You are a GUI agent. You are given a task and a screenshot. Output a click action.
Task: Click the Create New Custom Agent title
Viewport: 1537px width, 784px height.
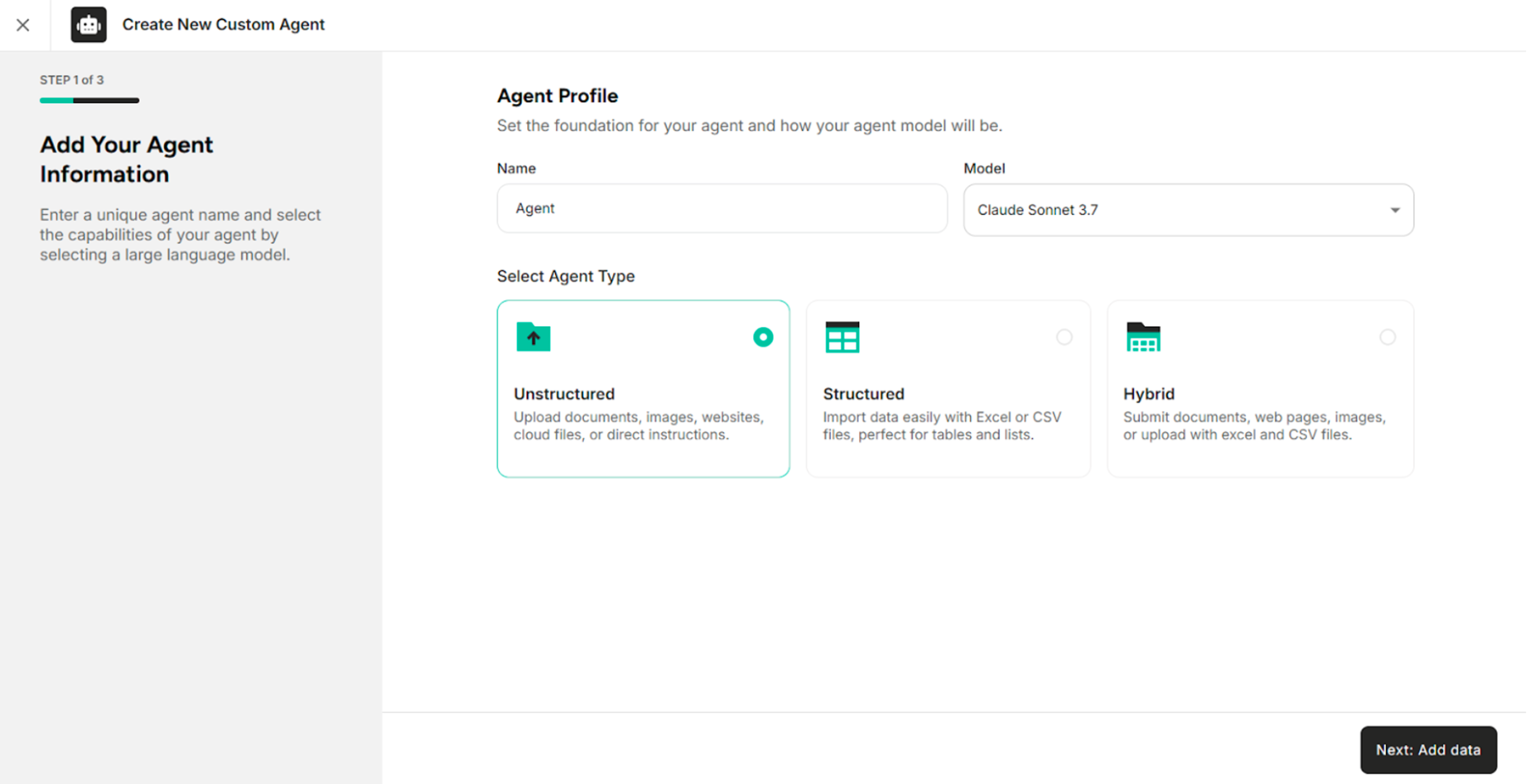tap(223, 24)
